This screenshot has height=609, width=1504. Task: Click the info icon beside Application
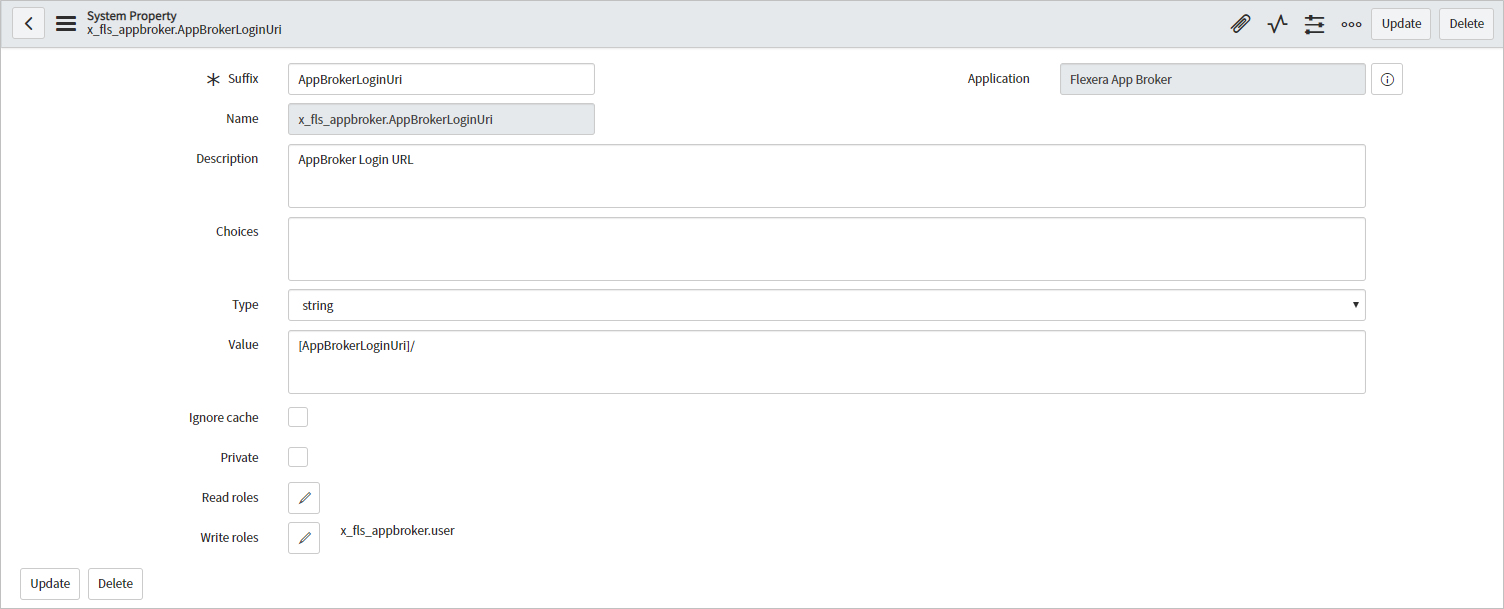click(x=1386, y=79)
